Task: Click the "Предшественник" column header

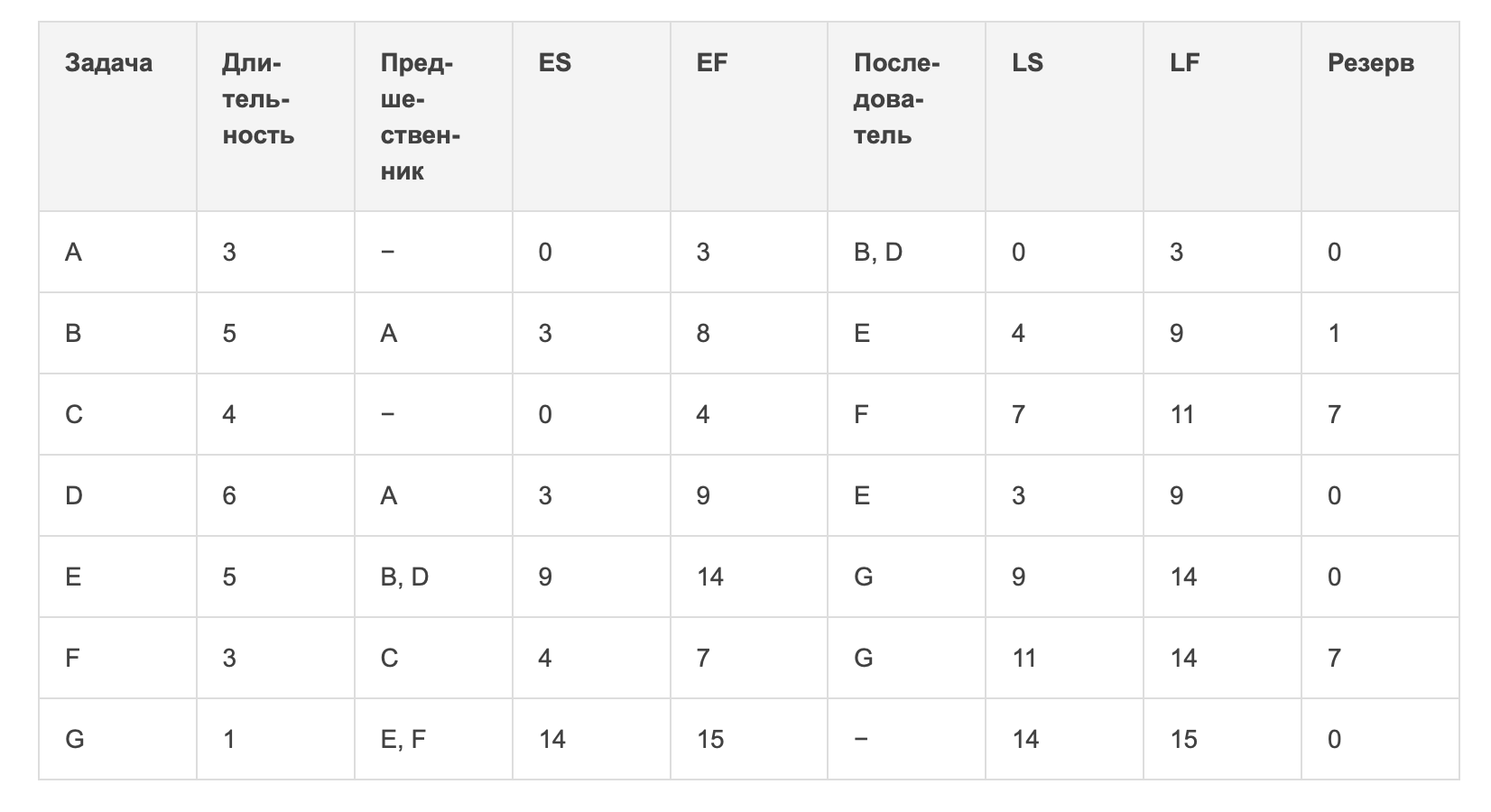Action: point(421,117)
